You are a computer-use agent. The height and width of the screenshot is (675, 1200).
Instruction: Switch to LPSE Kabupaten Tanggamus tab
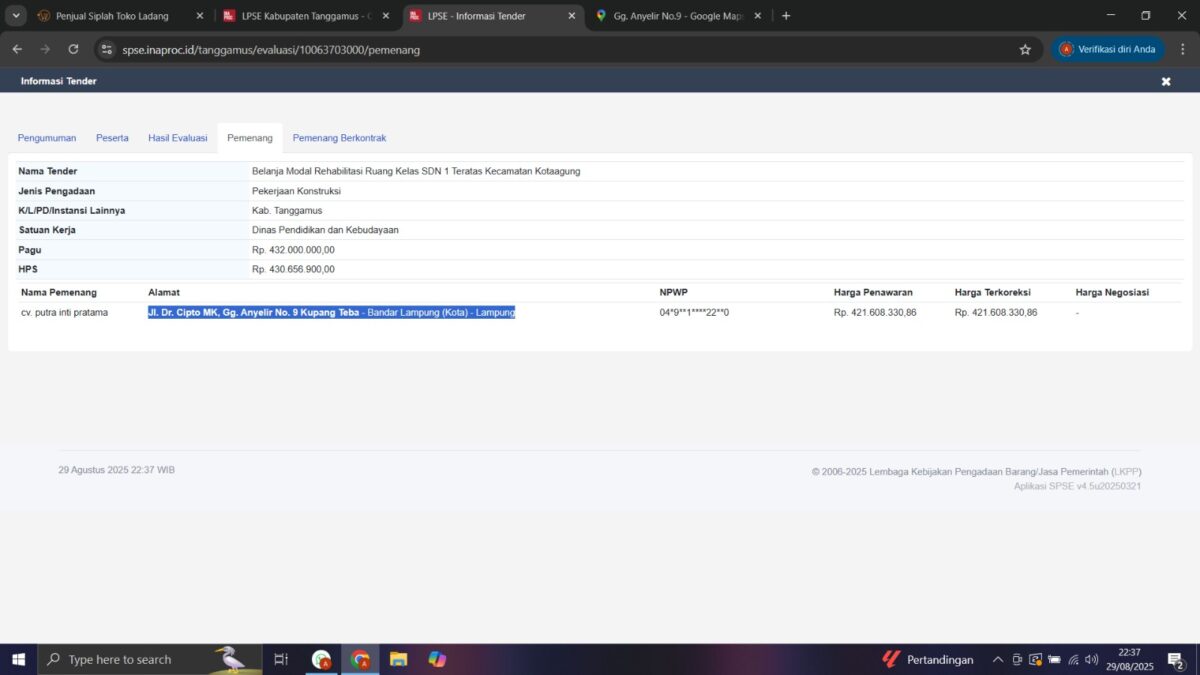pos(306,16)
